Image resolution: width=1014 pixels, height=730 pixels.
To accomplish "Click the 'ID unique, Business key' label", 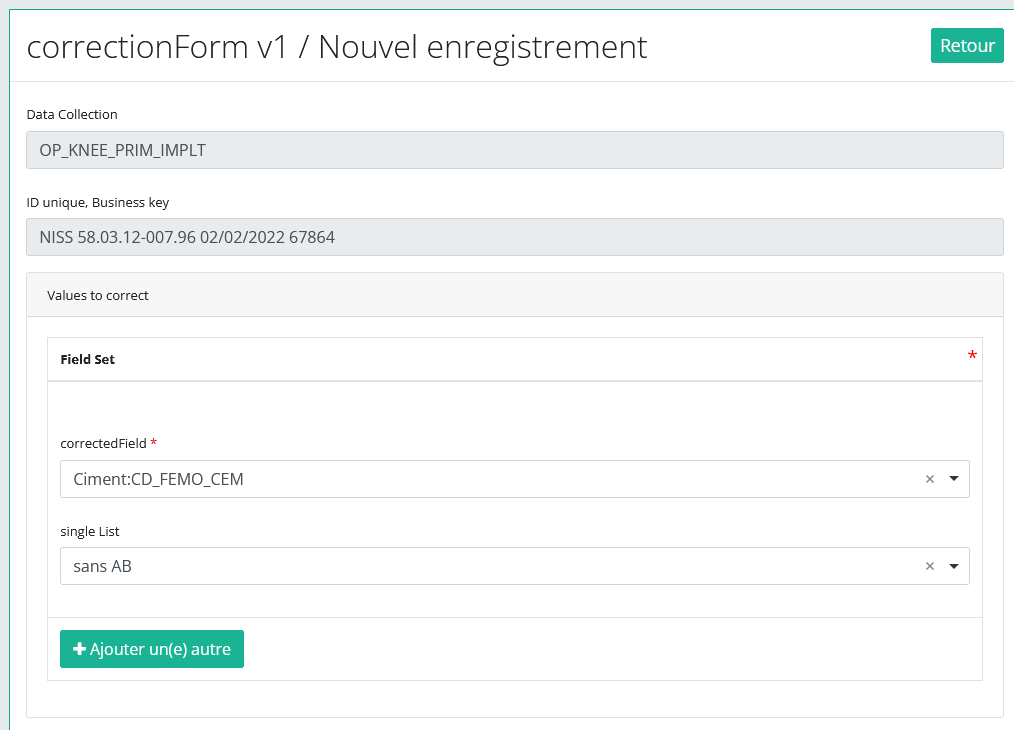I will [98, 202].
